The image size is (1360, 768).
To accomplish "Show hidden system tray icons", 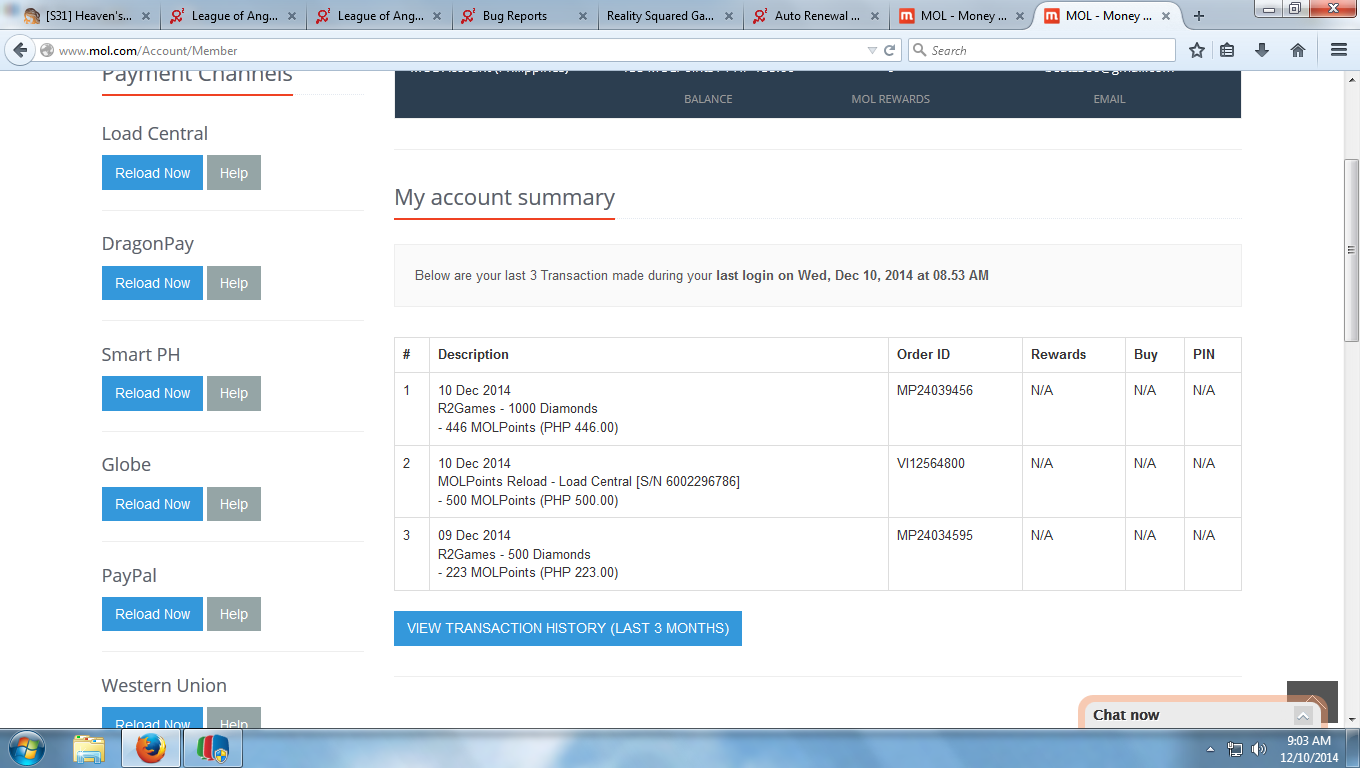I will (1211, 749).
